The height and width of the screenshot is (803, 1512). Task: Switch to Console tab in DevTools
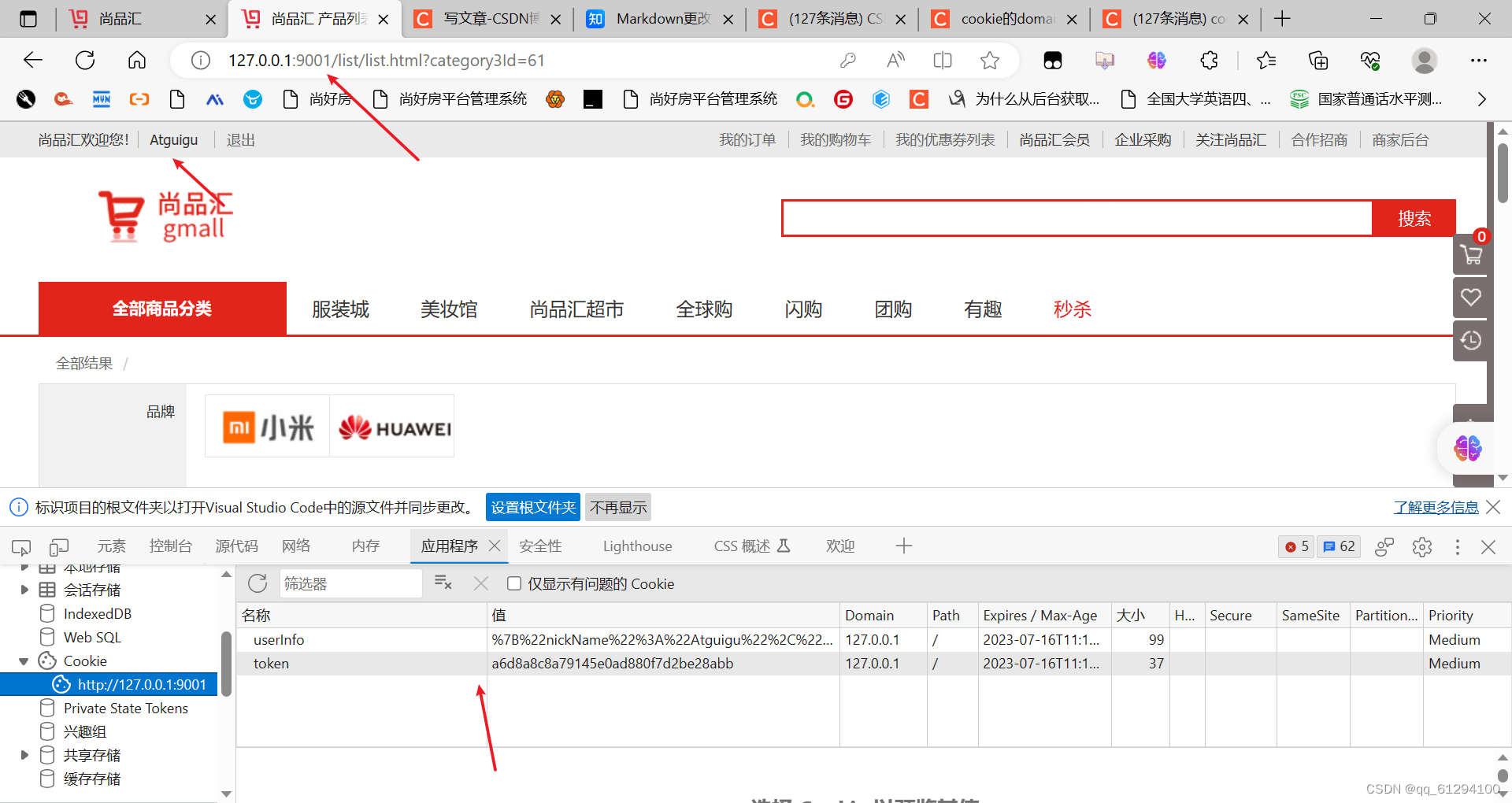[171, 546]
